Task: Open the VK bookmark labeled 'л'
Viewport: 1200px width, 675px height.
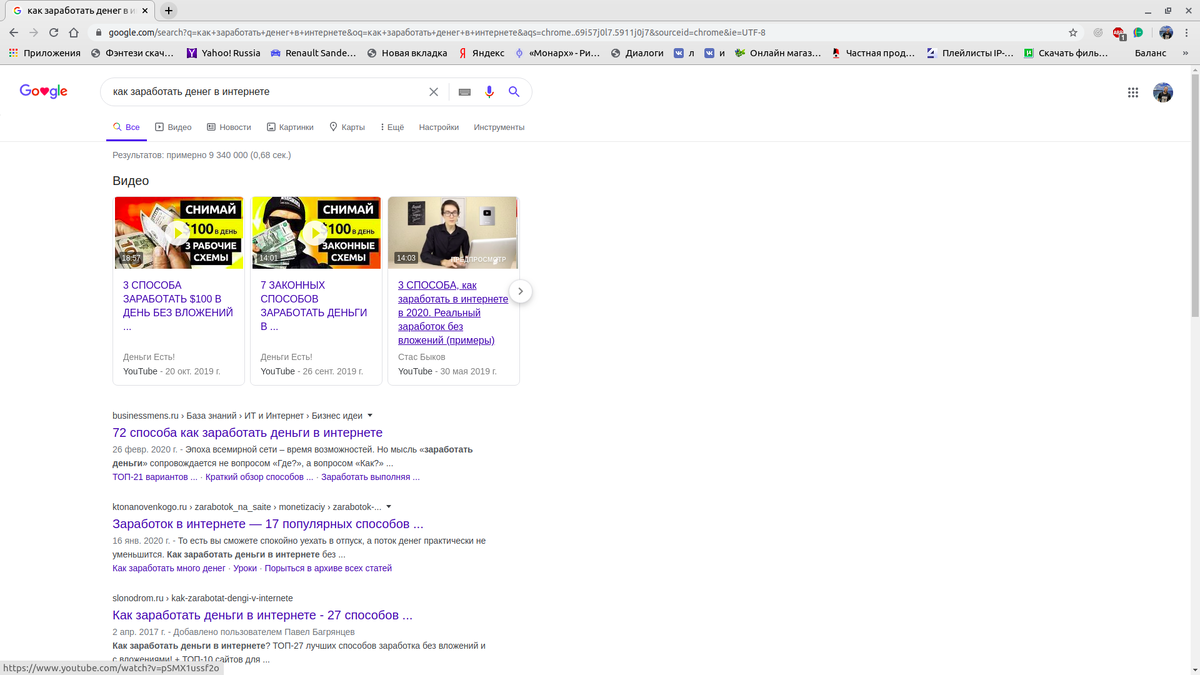Action: click(x=684, y=53)
